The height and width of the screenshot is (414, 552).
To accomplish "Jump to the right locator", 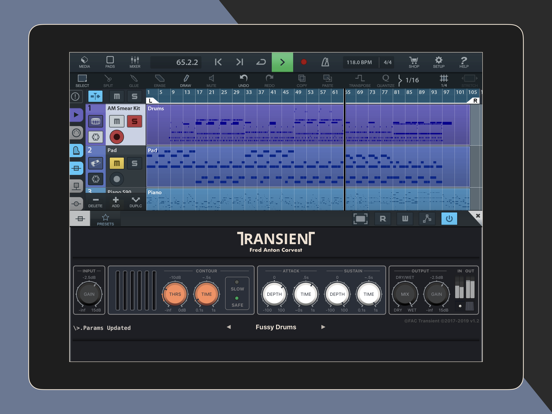I will 240,62.
